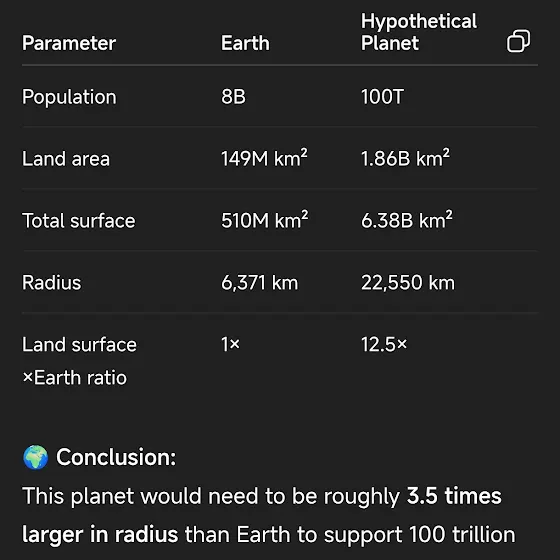Click the 8B Earth population value
Screen dimensions: 560x560
click(233, 96)
